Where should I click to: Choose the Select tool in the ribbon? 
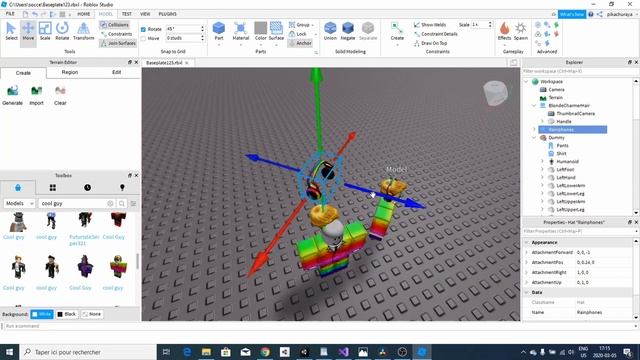coord(11,31)
